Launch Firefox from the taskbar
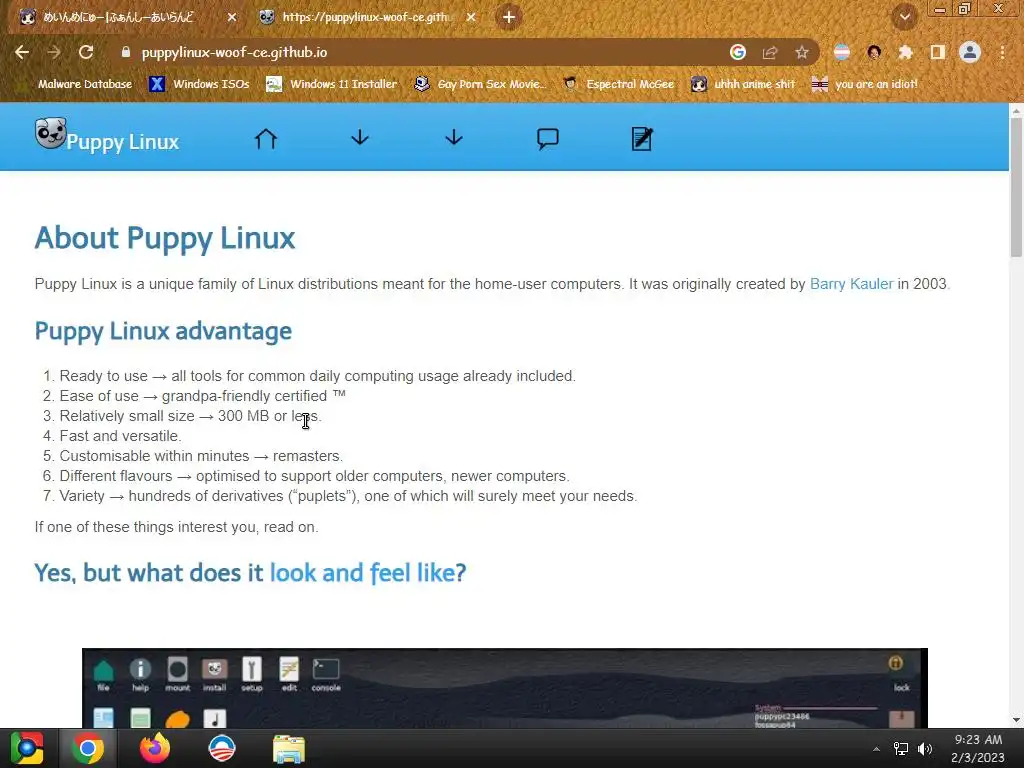 (155, 748)
